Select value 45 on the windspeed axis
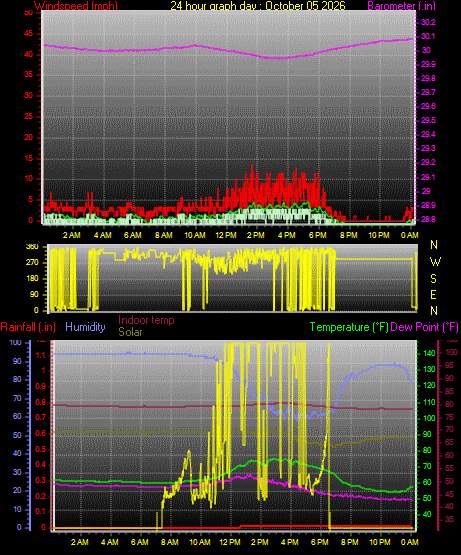Viewport: 461px width, 555px height. pyautogui.click(x=28, y=34)
